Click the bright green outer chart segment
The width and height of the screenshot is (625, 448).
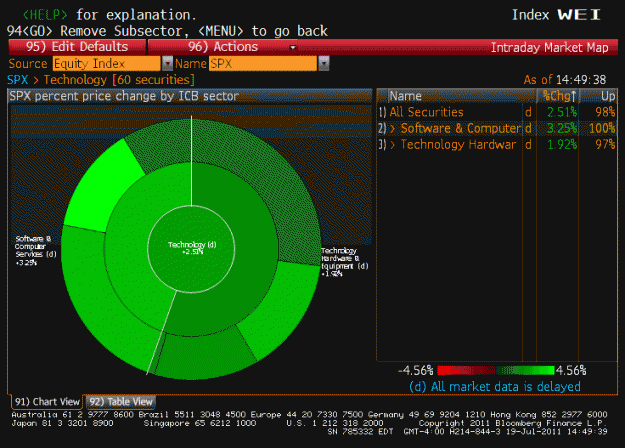102,187
